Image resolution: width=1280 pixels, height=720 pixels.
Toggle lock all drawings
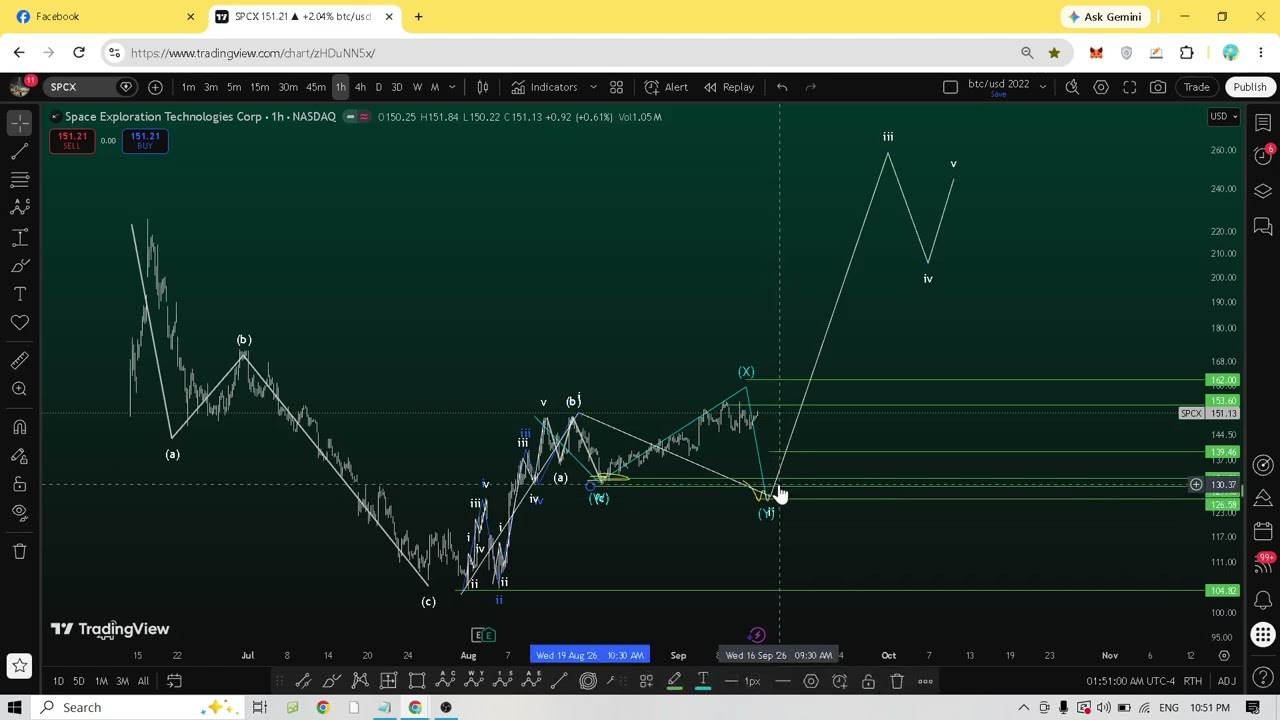[19, 484]
